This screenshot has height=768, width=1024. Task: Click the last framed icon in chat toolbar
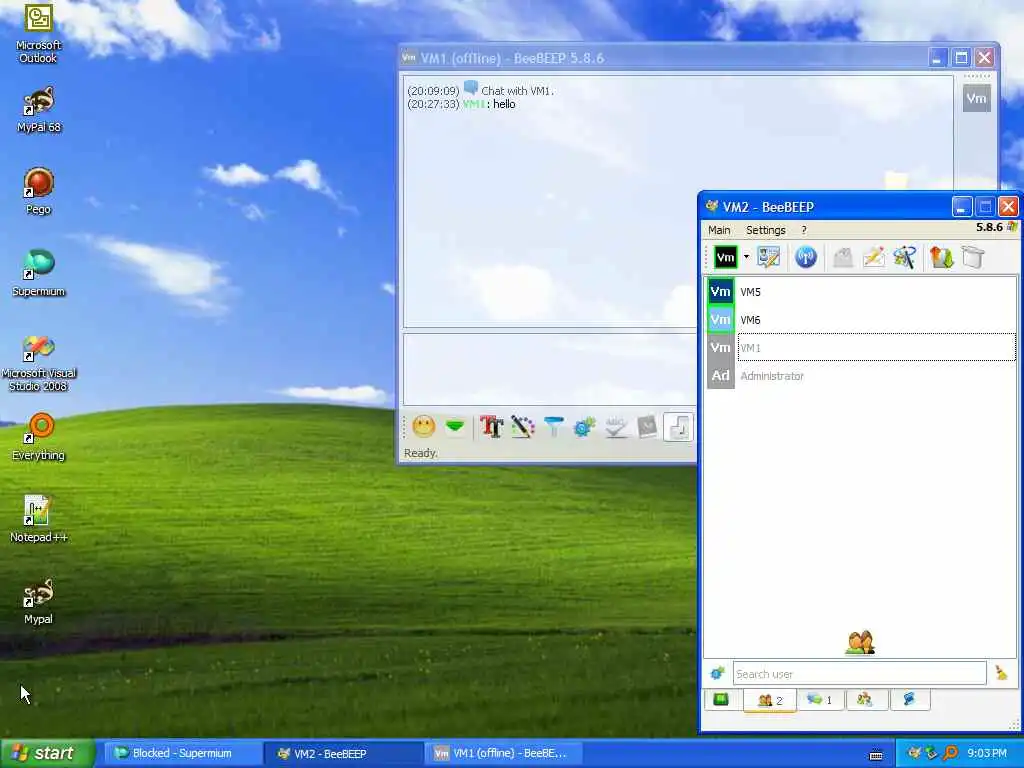click(678, 427)
